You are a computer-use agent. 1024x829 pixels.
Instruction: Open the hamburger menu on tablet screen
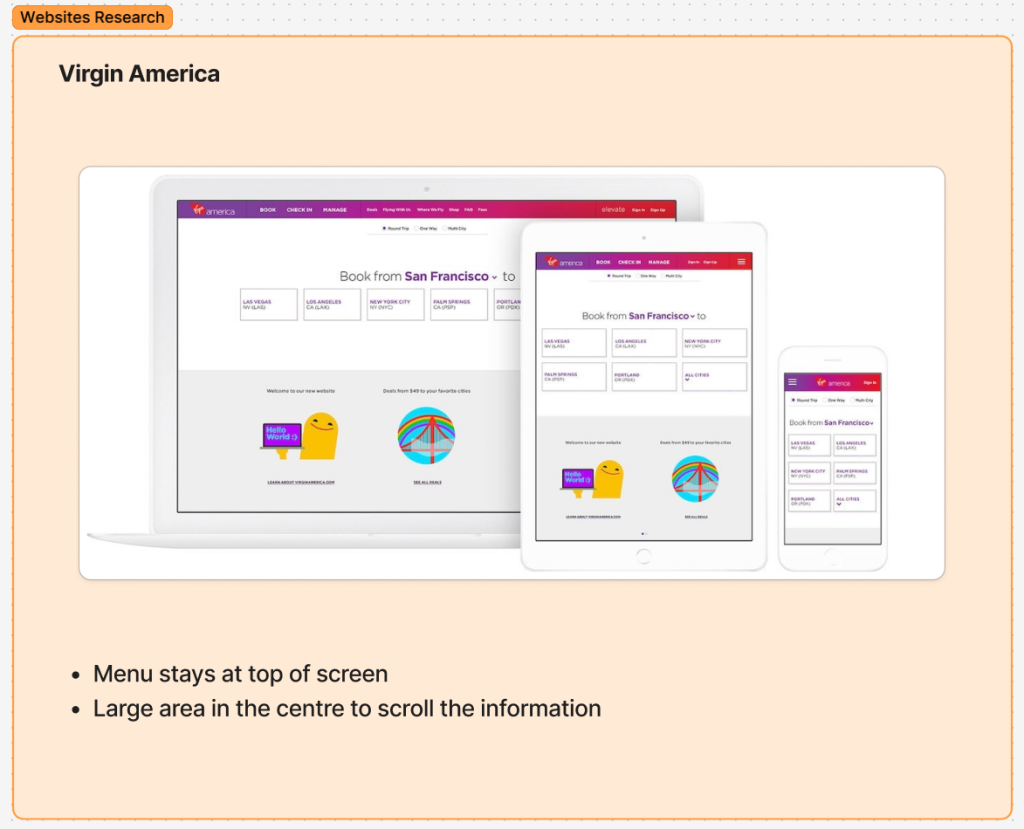tap(741, 262)
